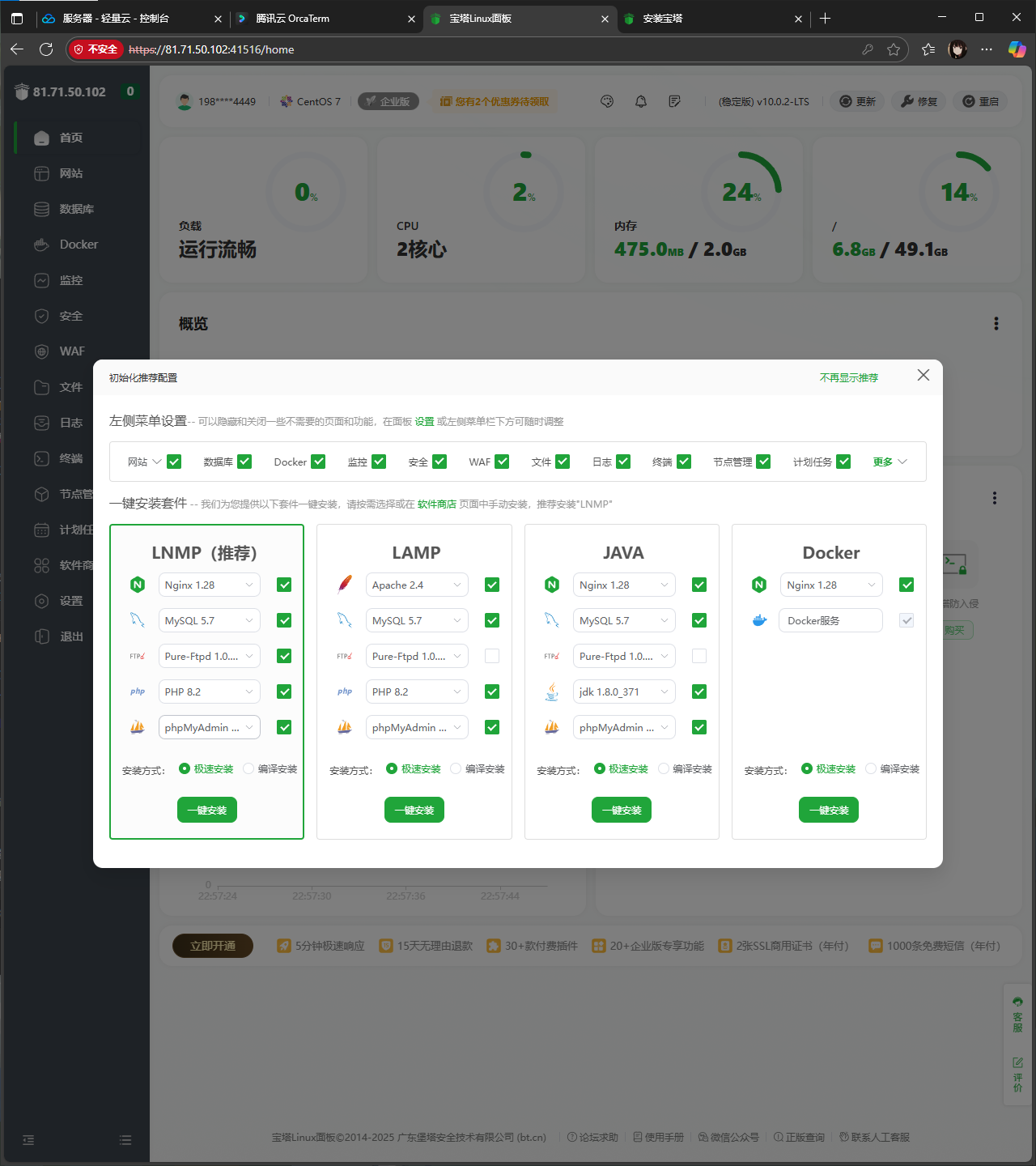The image size is (1036, 1166).
Task: Open new browser tab with plus icon
Action: [x=825, y=18]
